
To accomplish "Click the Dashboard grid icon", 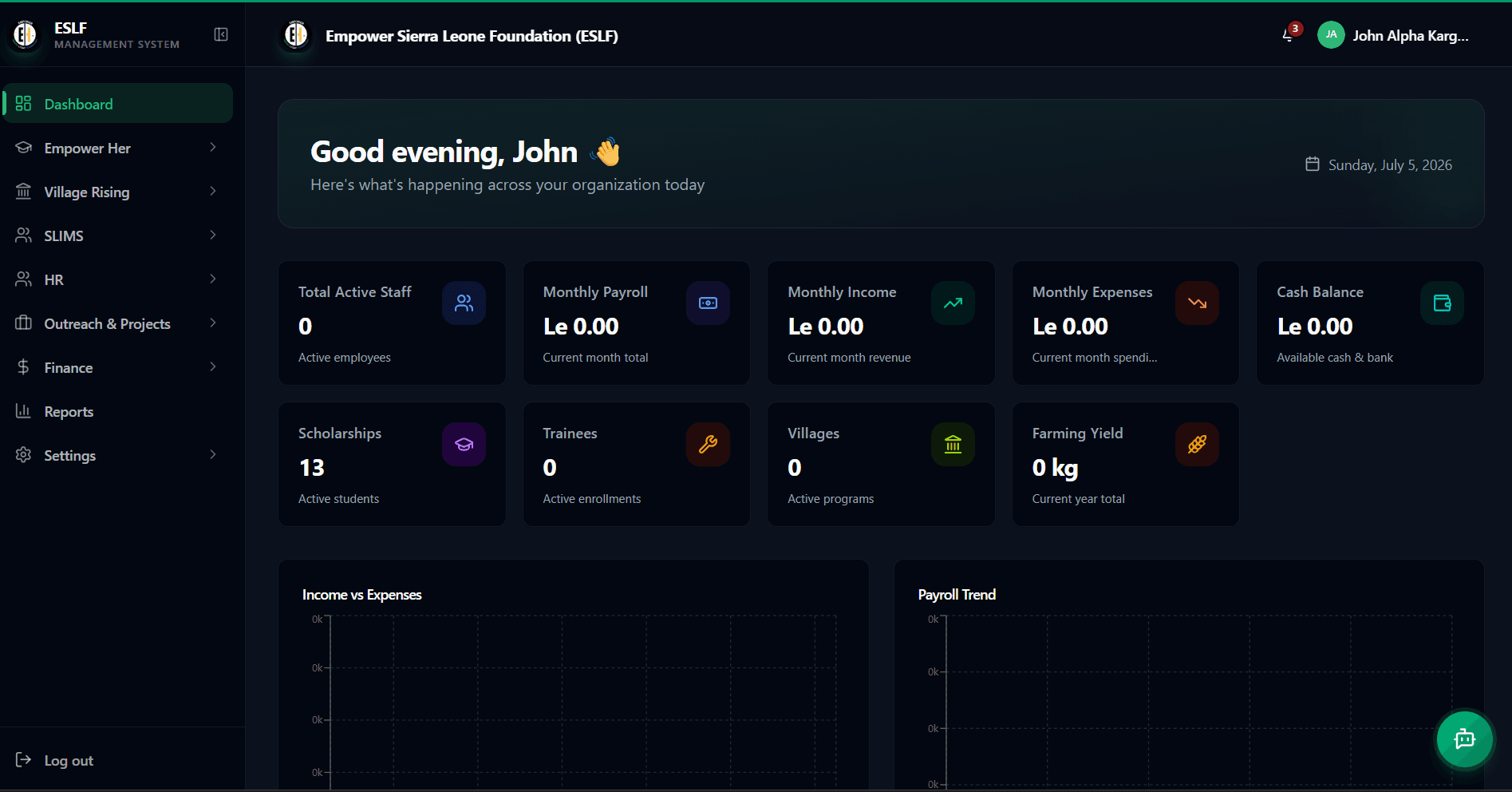I will (23, 103).
